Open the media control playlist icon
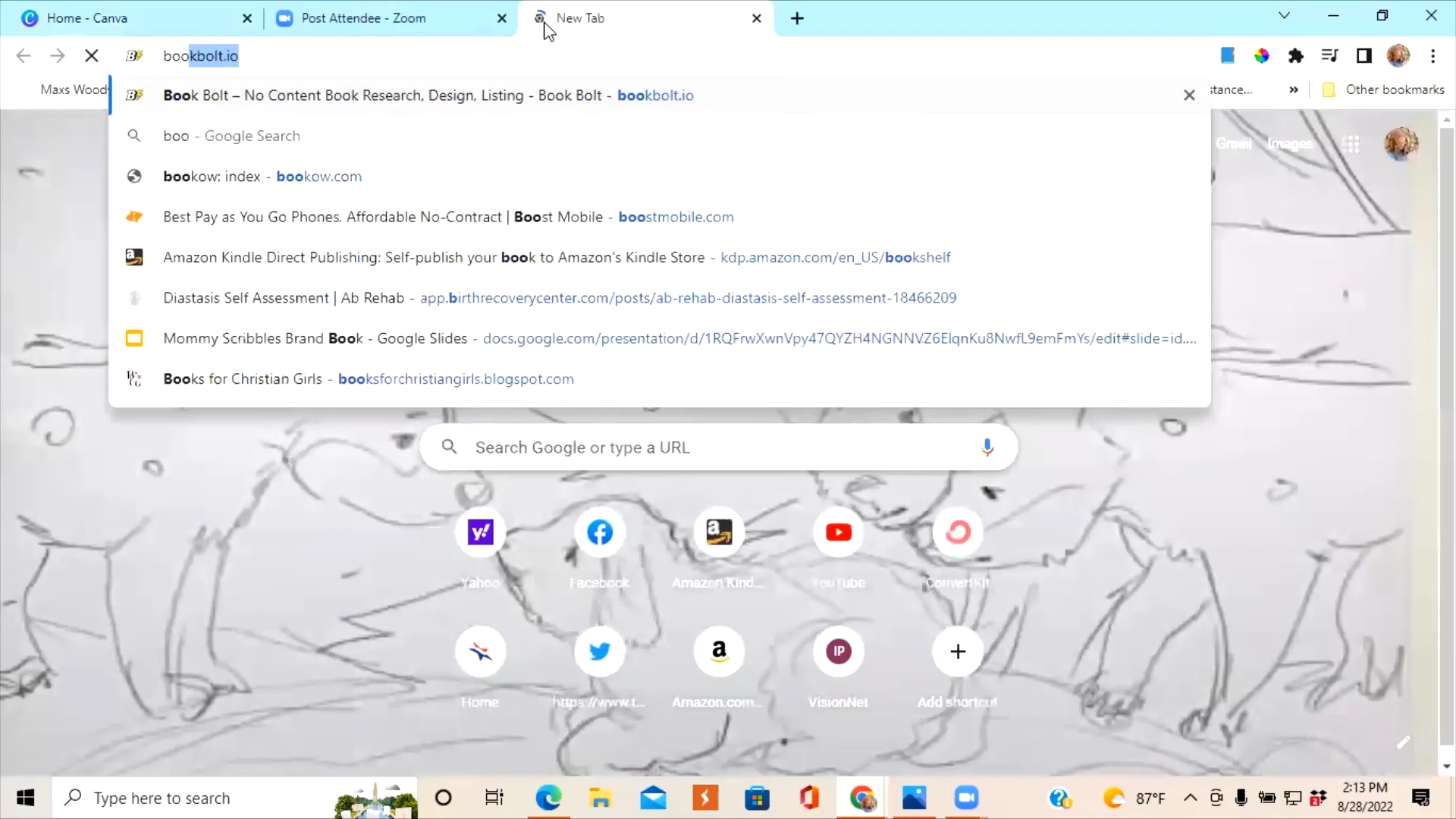 click(1329, 55)
